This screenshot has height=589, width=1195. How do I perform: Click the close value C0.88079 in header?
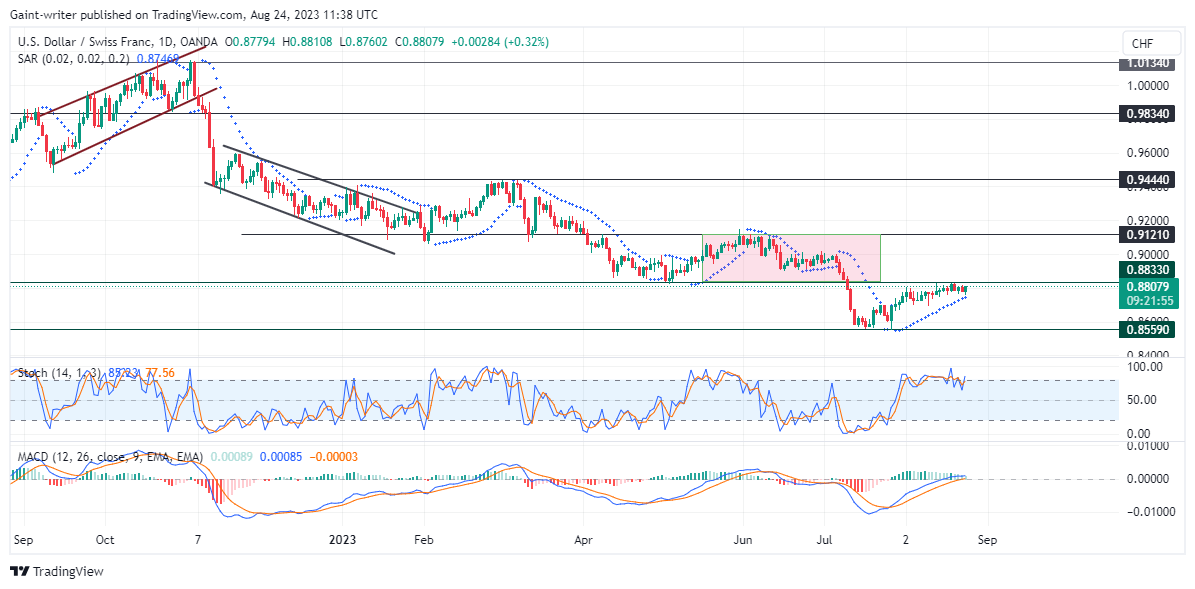click(x=418, y=43)
